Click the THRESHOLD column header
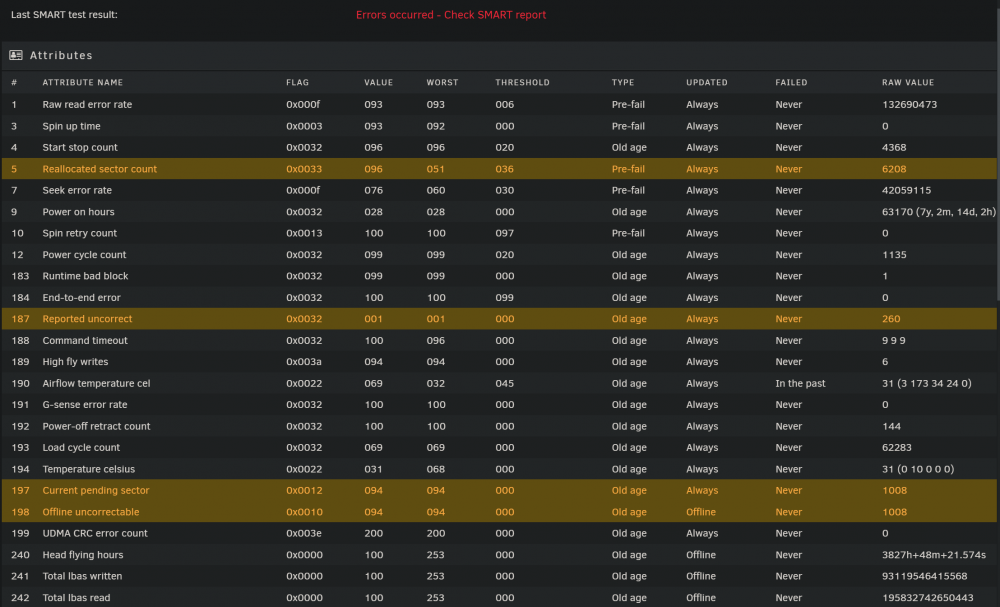Screen dimensions: 1000x607 click(522, 82)
